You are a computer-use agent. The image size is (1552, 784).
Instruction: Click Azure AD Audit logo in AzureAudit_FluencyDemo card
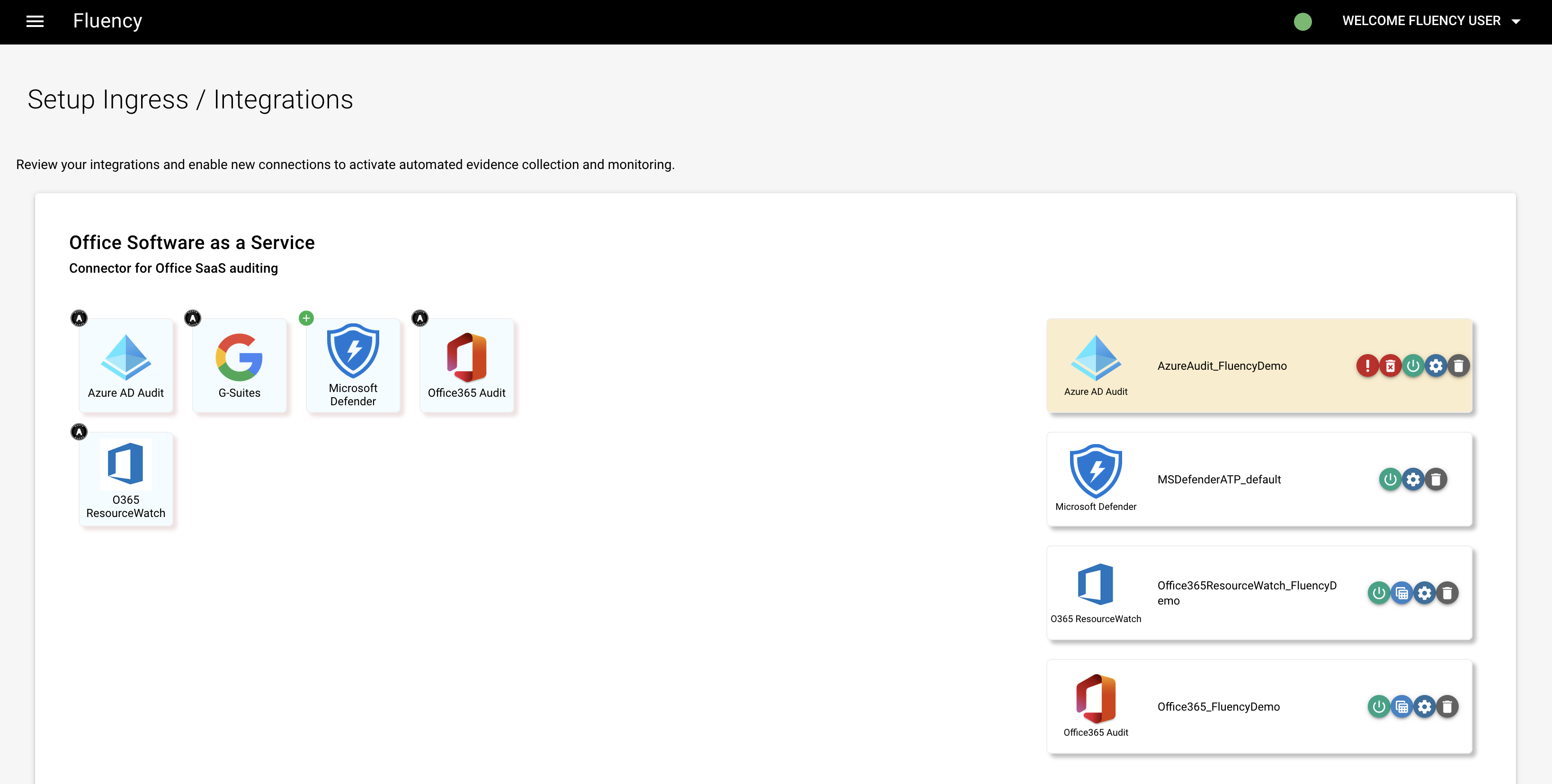[1096, 358]
